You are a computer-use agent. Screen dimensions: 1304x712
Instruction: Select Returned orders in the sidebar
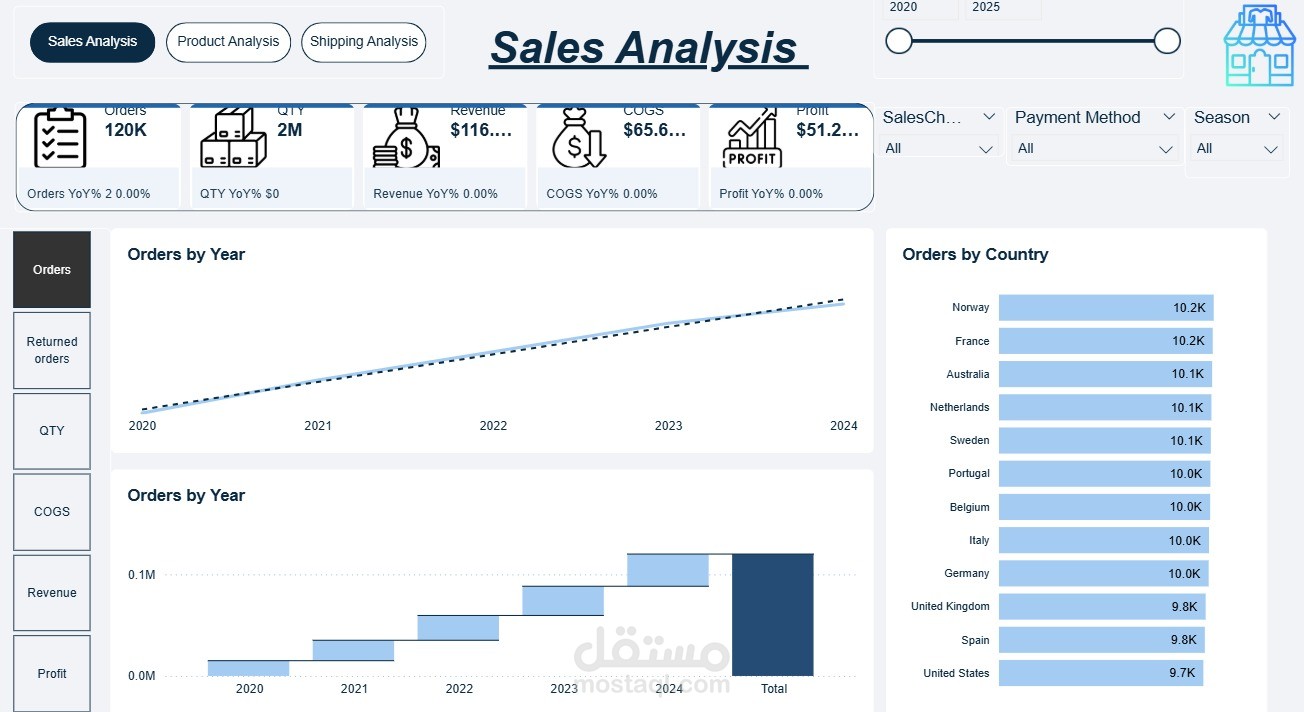(51, 350)
